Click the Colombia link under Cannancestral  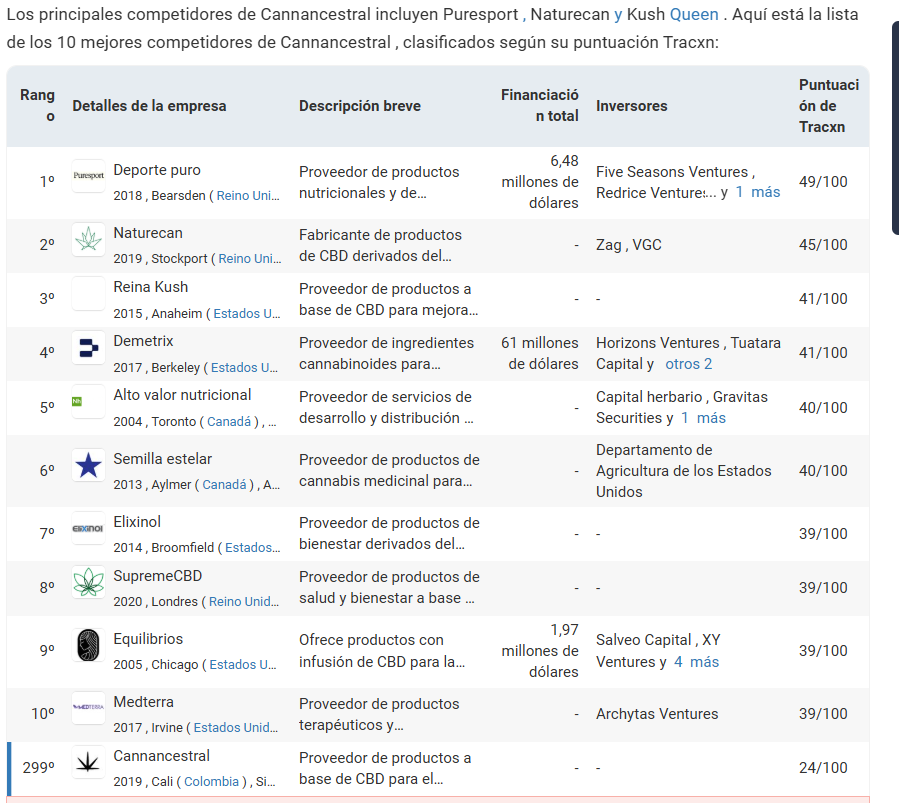coord(211,782)
